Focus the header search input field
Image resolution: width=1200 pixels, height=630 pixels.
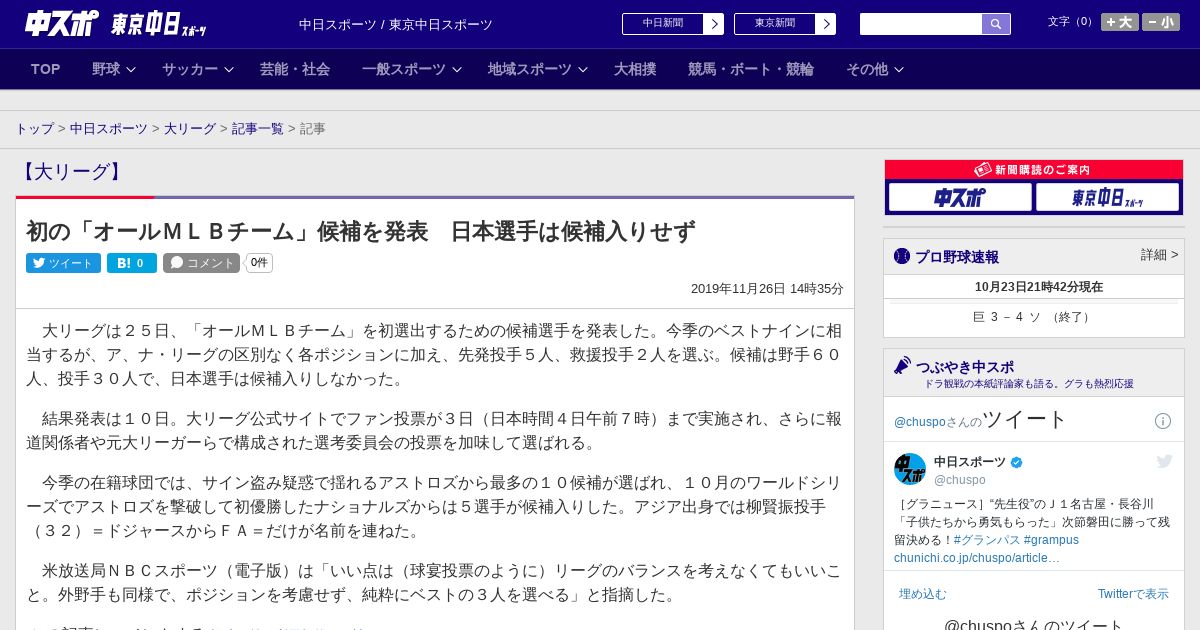click(921, 24)
